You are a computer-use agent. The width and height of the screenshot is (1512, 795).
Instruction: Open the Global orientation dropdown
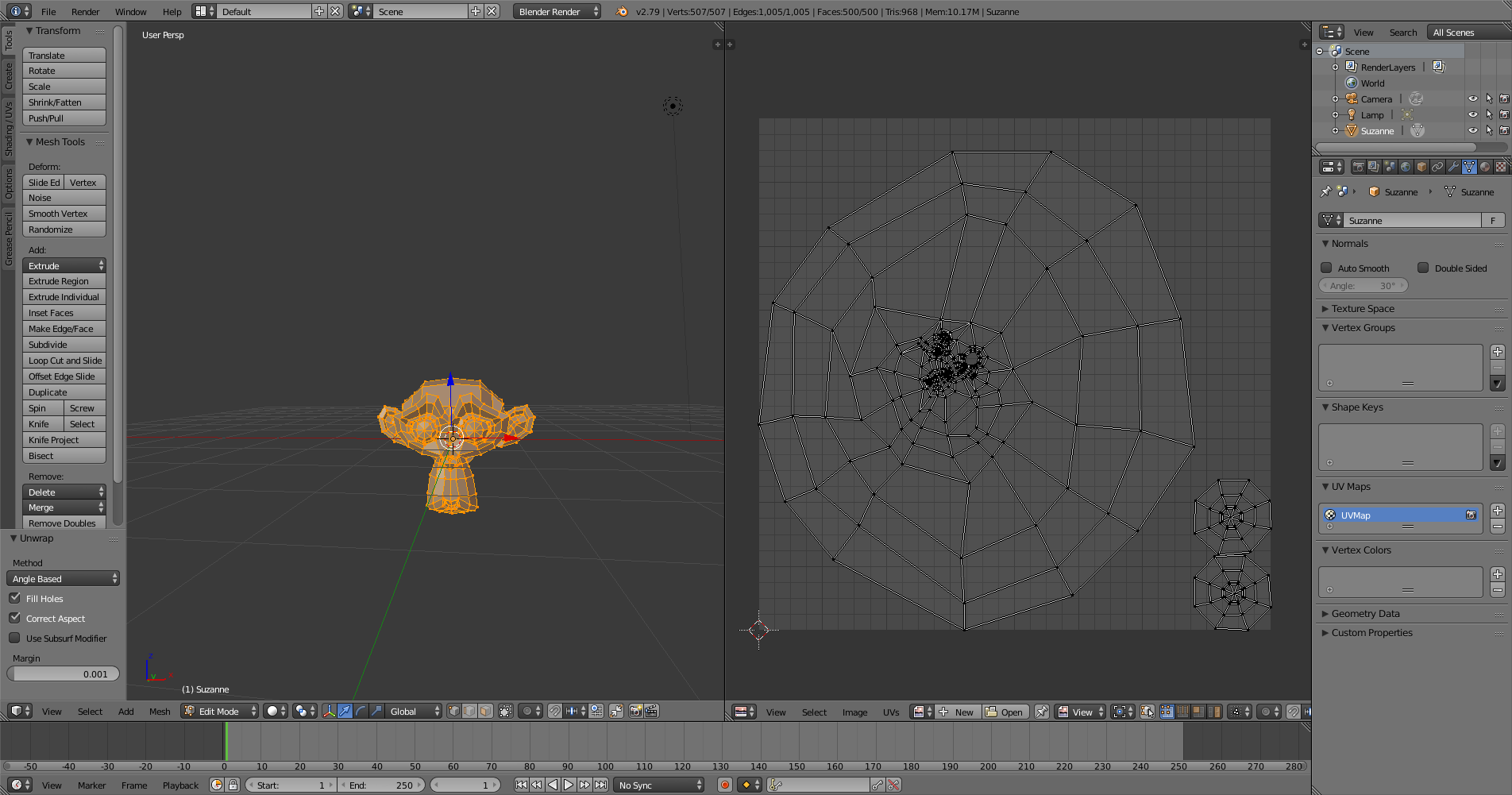click(414, 711)
